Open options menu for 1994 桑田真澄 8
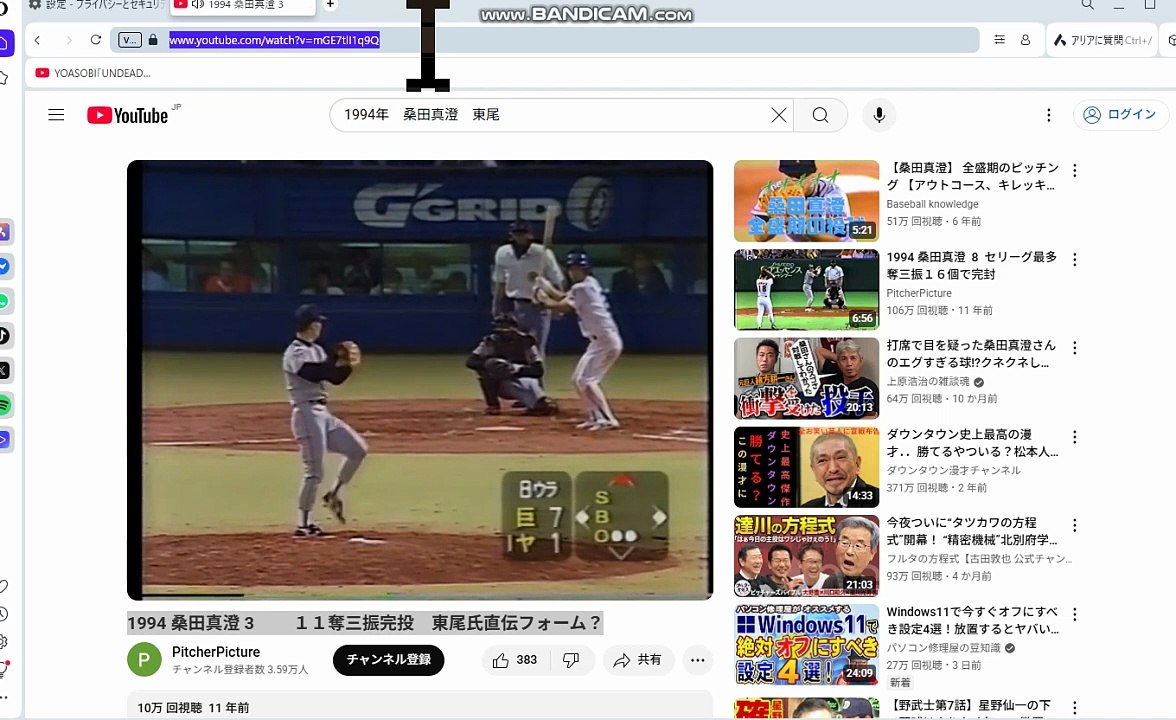The width and height of the screenshot is (1176, 720). 1075,260
